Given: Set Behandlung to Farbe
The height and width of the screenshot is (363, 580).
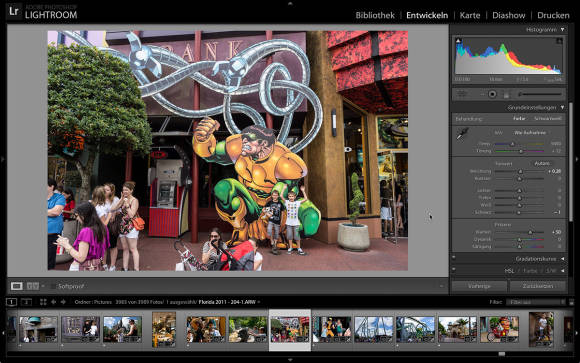Looking at the screenshot, I should pos(519,118).
